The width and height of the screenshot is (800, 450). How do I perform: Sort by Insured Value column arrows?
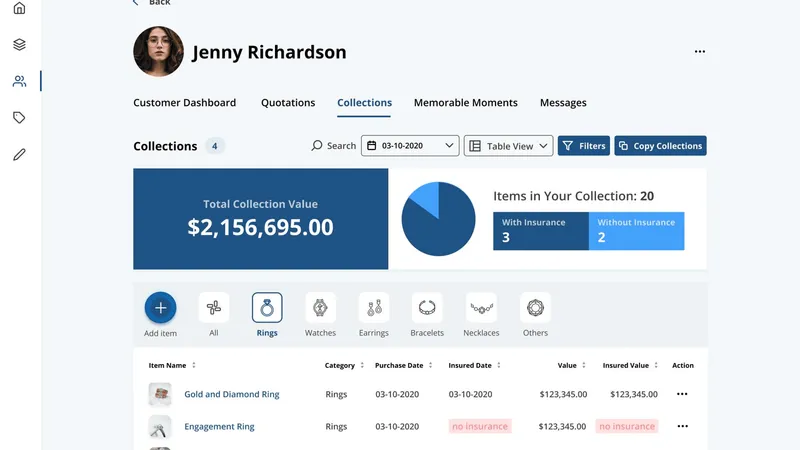click(x=656, y=365)
